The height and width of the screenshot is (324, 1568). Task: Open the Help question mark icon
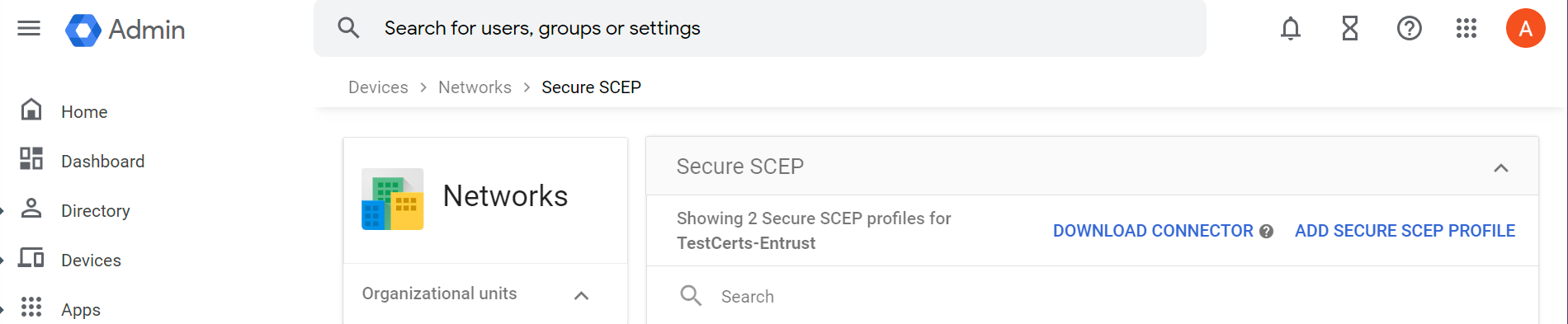click(1410, 29)
